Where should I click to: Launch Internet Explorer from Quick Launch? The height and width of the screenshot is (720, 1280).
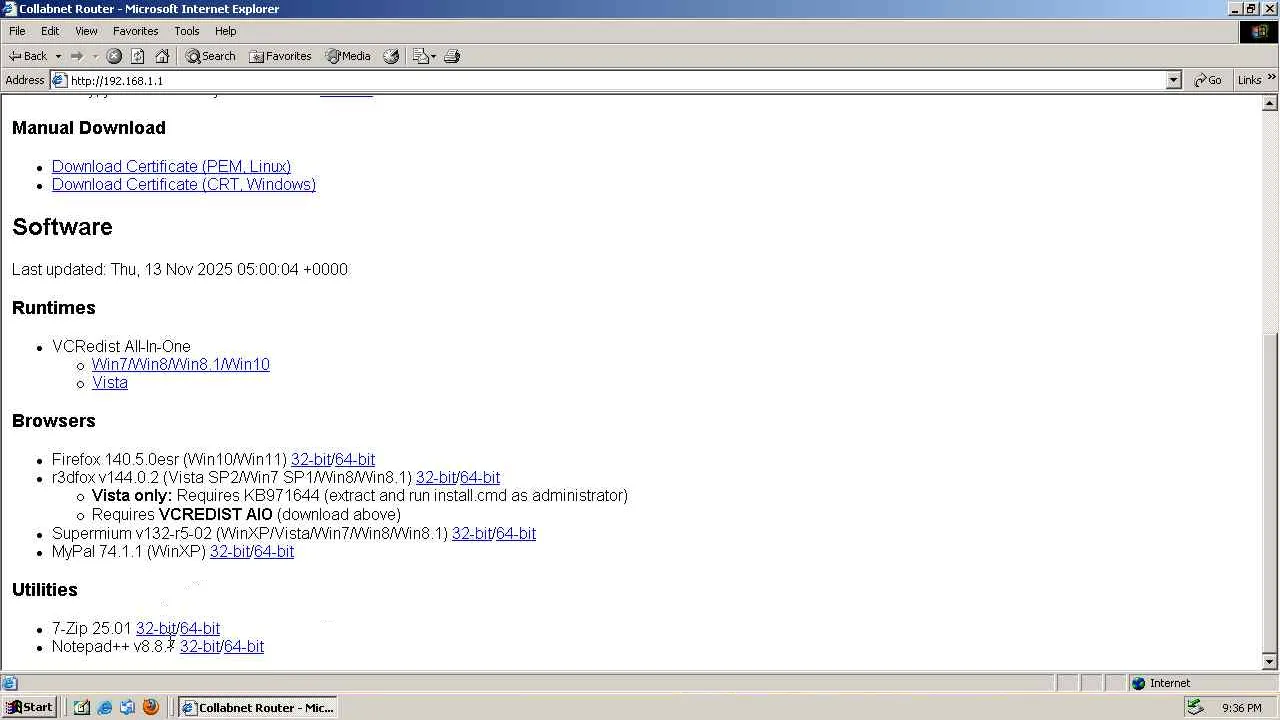pos(105,707)
